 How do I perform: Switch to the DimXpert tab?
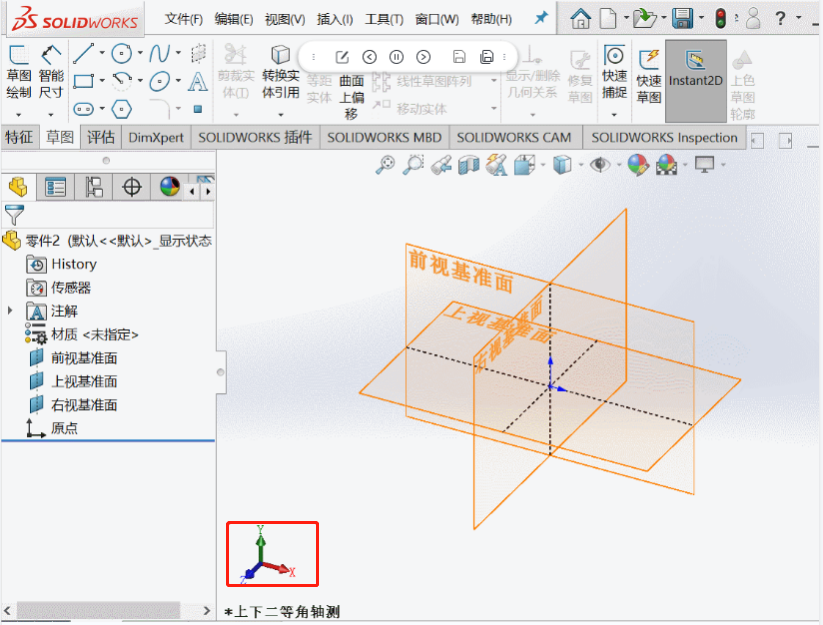pyautogui.click(x=156, y=137)
